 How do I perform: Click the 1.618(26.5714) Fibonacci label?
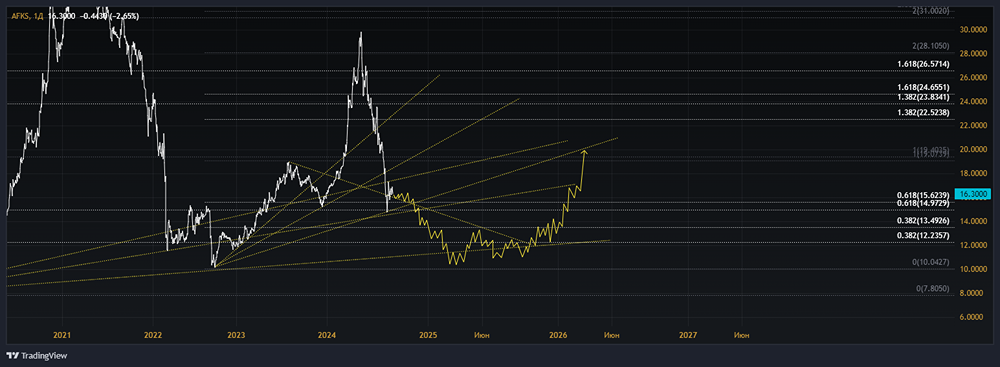923,64
